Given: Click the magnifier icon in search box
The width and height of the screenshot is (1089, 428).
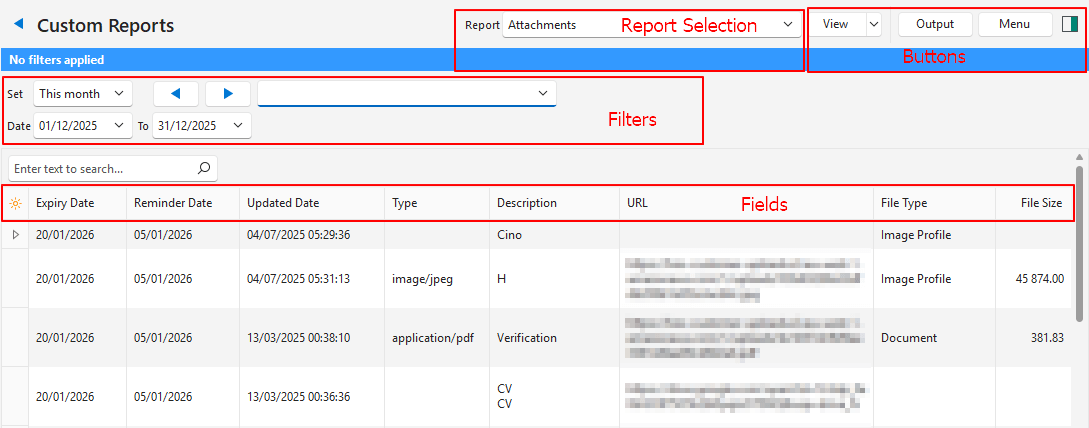Looking at the screenshot, I should [204, 169].
